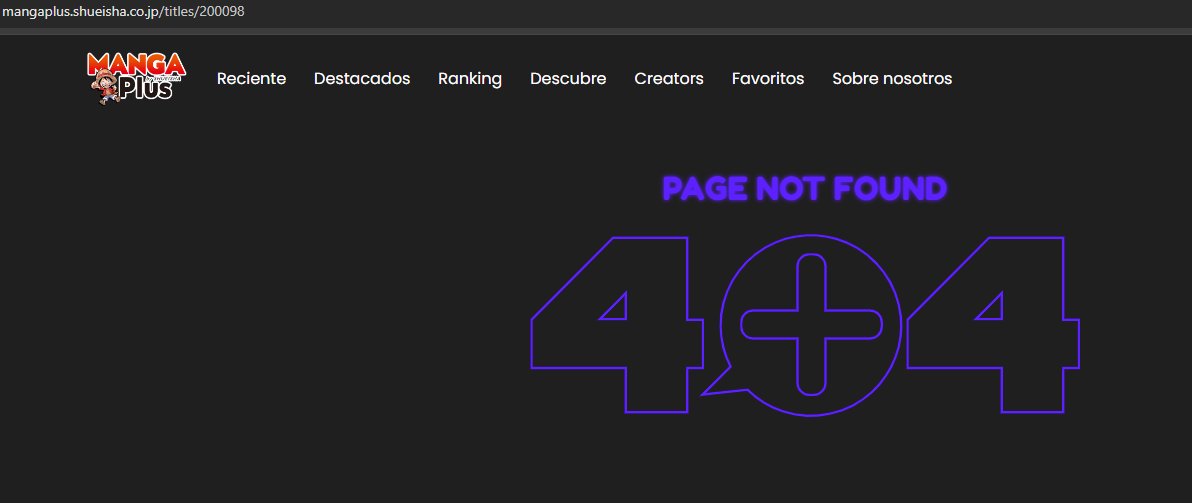This screenshot has width=1192, height=503.
Task: Open Sobre nosotros page
Action: [x=892, y=79]
